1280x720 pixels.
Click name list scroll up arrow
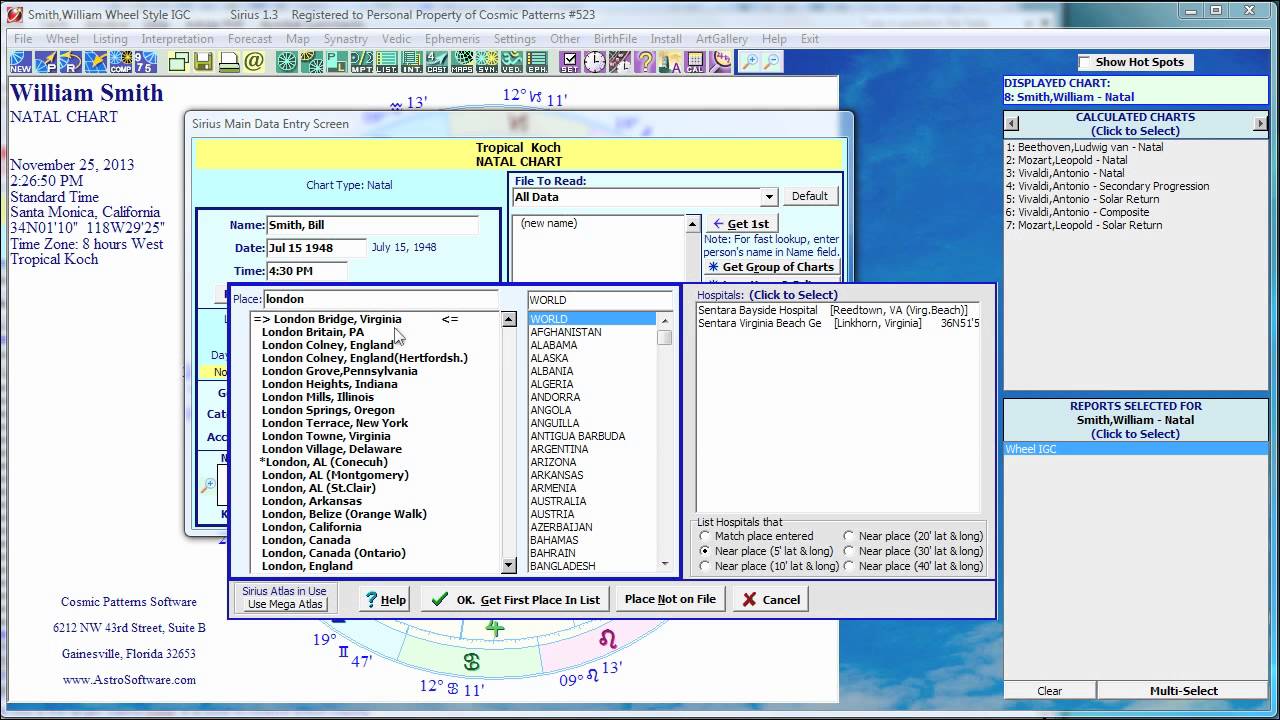coord(692,224)
